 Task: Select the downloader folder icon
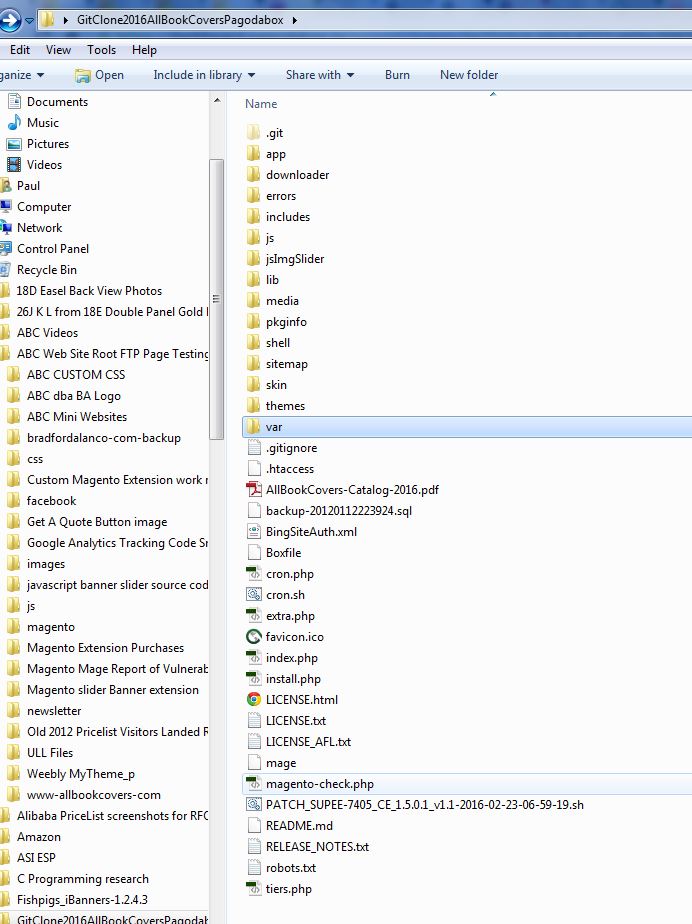click(x=253, y=174)
